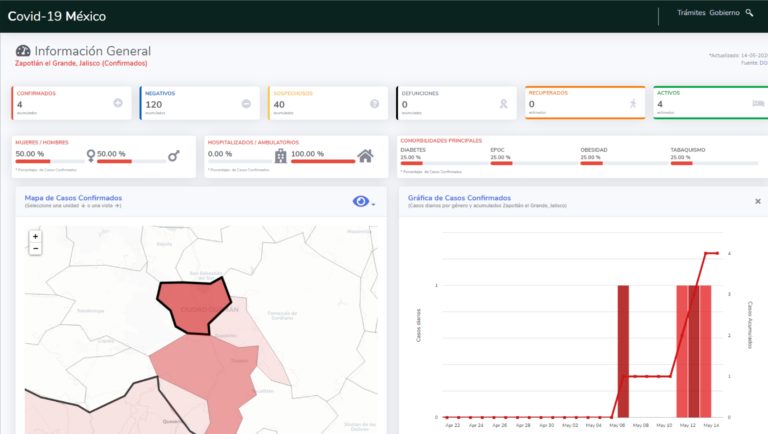Click the question icon on Sospechosos card
Viewport: 768px width, 434px height.
pos(375,103)
